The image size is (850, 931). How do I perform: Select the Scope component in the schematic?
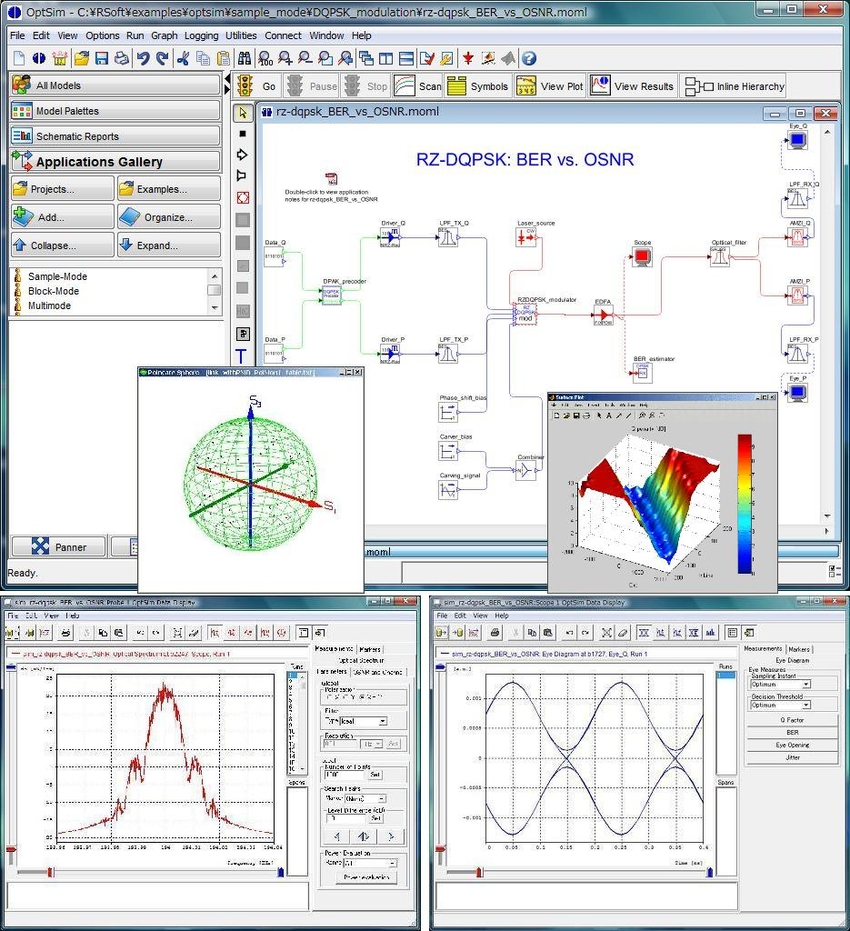point(642,258)
